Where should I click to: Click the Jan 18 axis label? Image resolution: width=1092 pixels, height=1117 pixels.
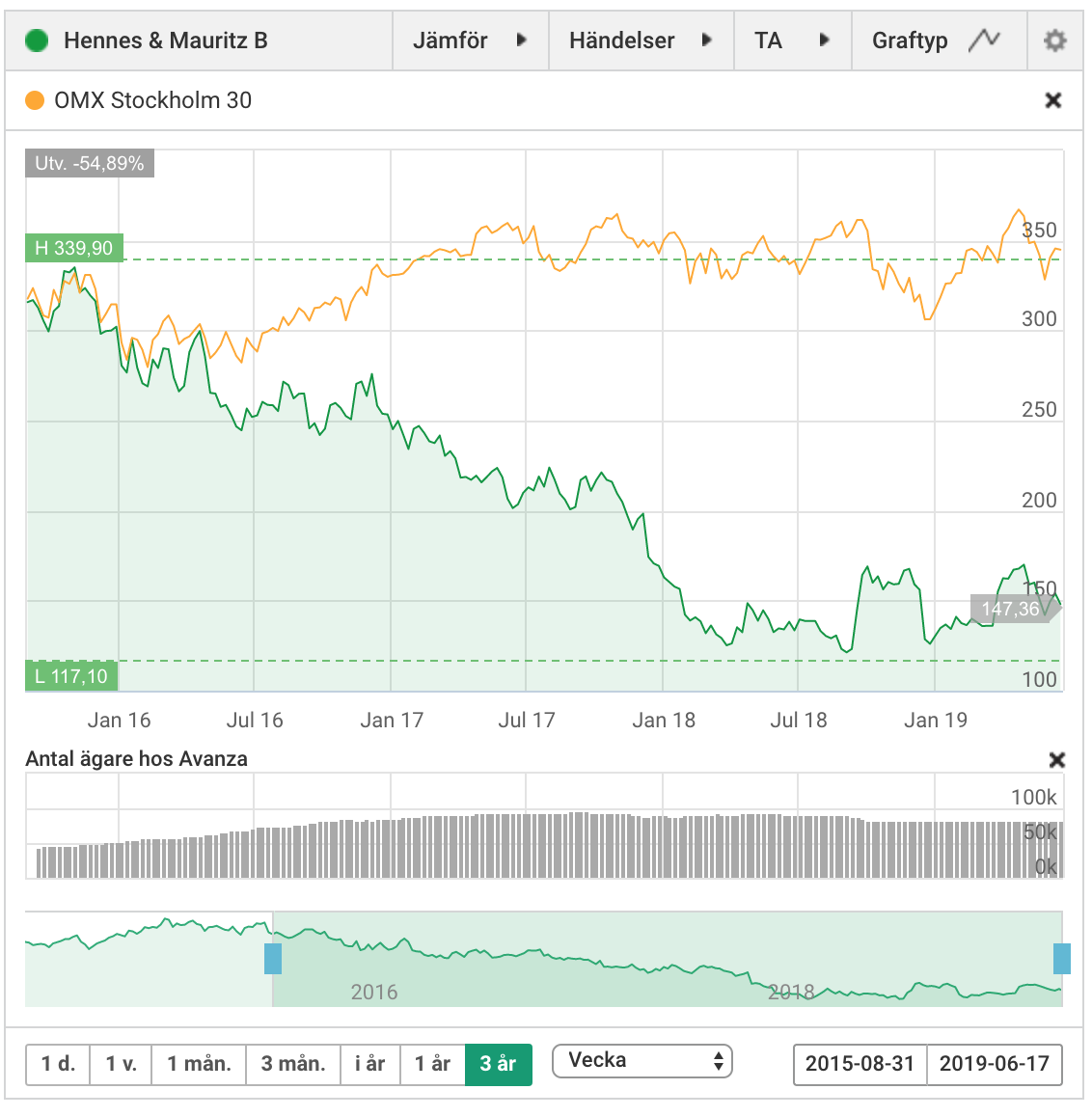click(664, 721)
